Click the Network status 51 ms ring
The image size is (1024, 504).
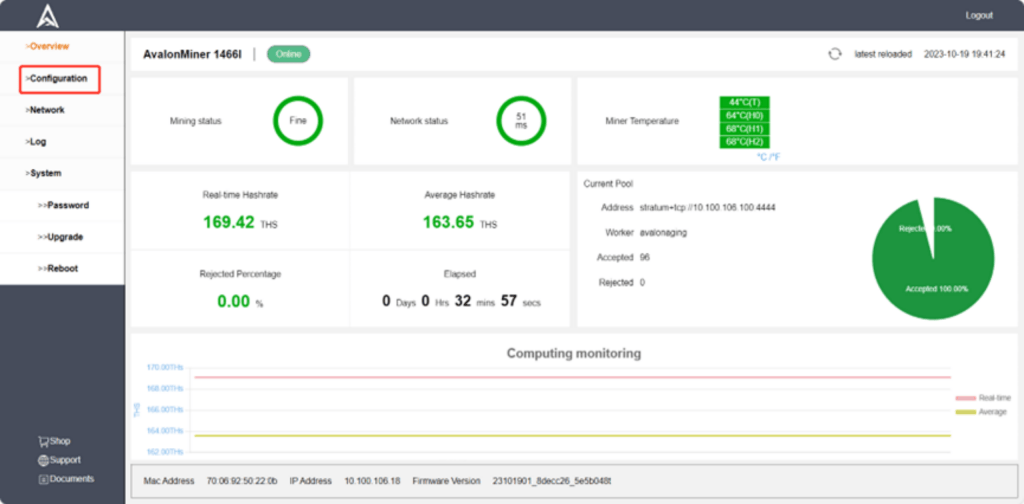coord(521,121)
